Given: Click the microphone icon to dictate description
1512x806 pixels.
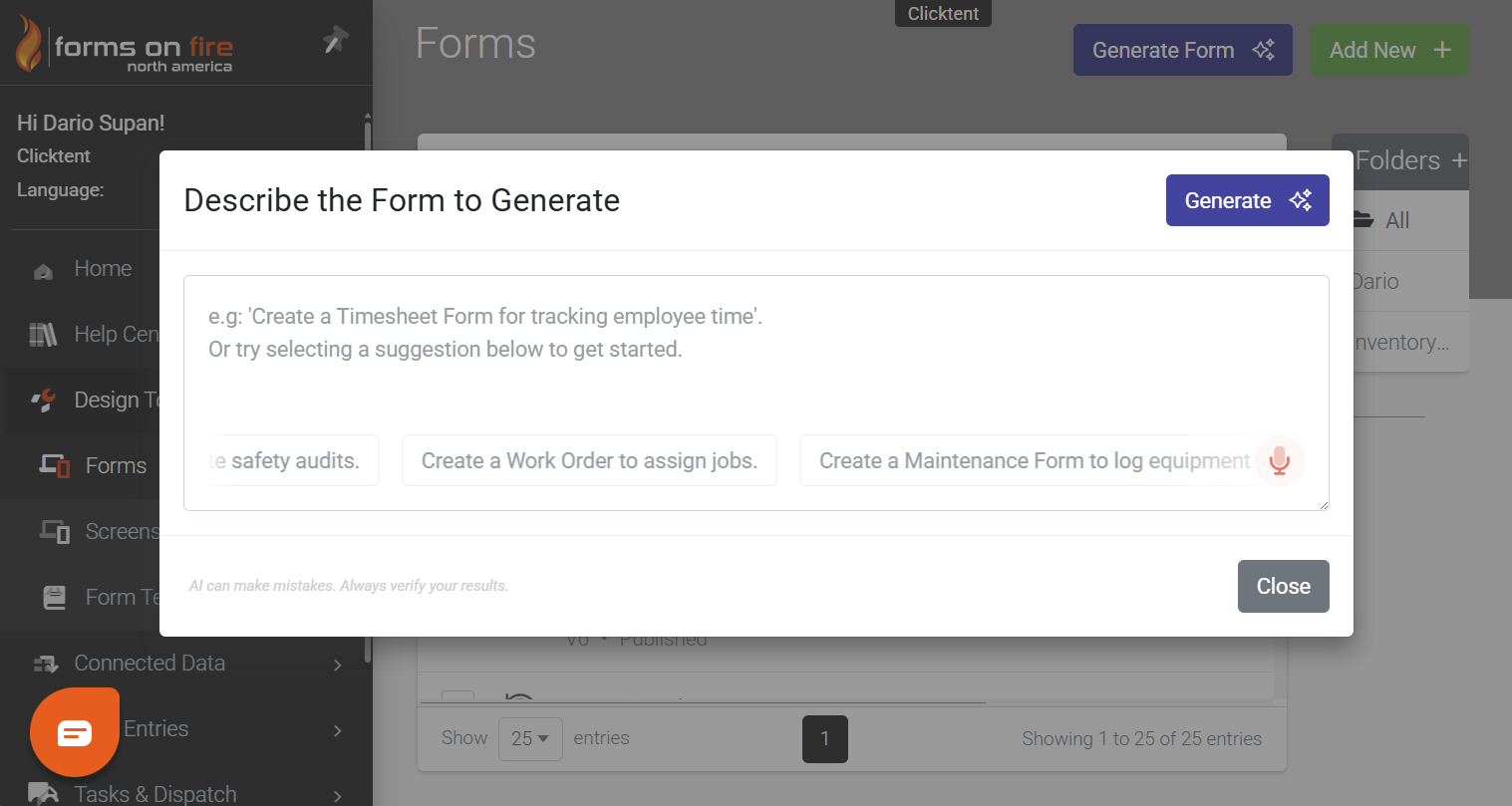Looking at the screenshot, I should coord(1279,460).
